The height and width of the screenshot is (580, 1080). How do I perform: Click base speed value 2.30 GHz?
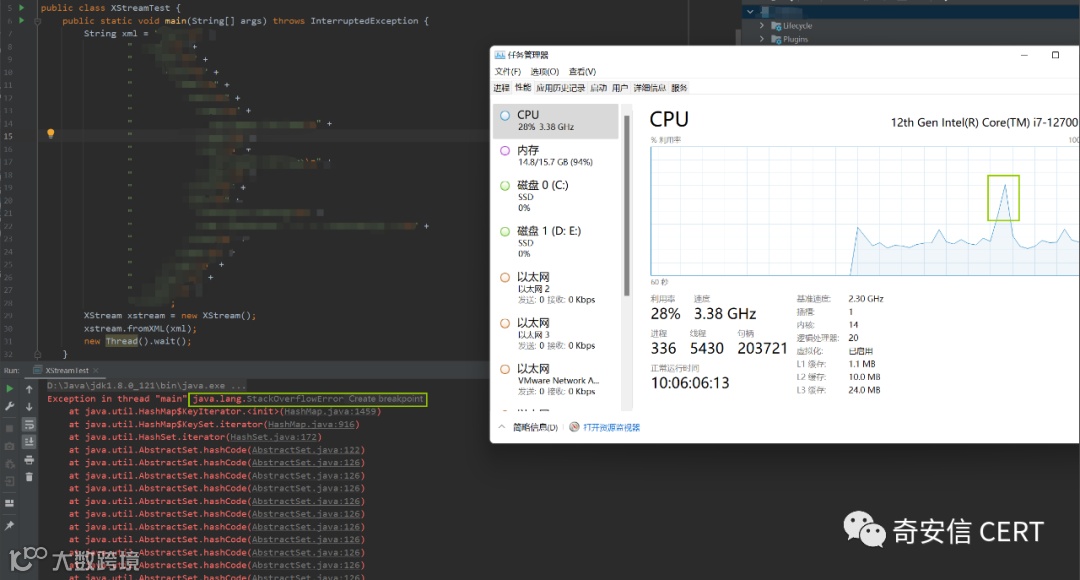[x=866, y=299]
